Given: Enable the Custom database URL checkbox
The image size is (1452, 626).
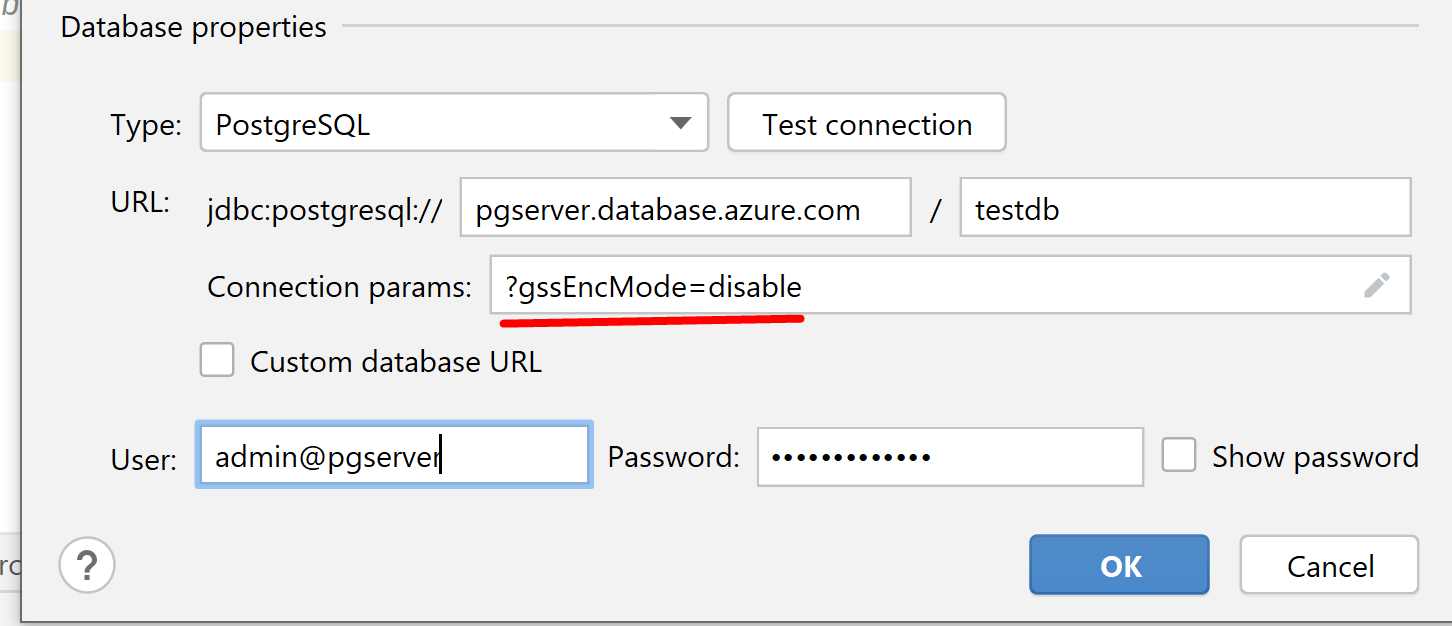Looking at the screenshot, I should (217, 360).
